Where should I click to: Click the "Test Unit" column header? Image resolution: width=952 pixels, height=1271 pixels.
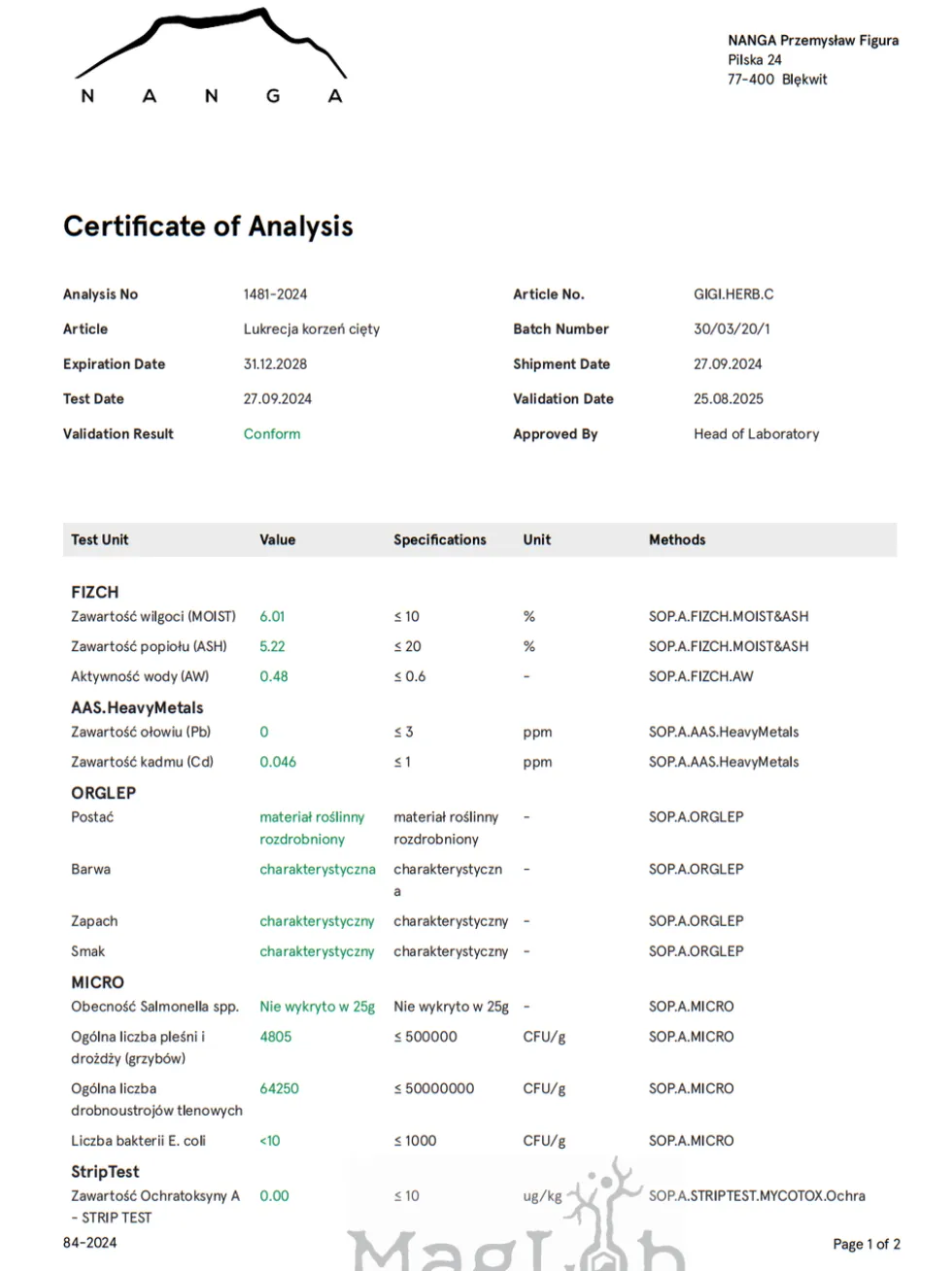(99, 540)
